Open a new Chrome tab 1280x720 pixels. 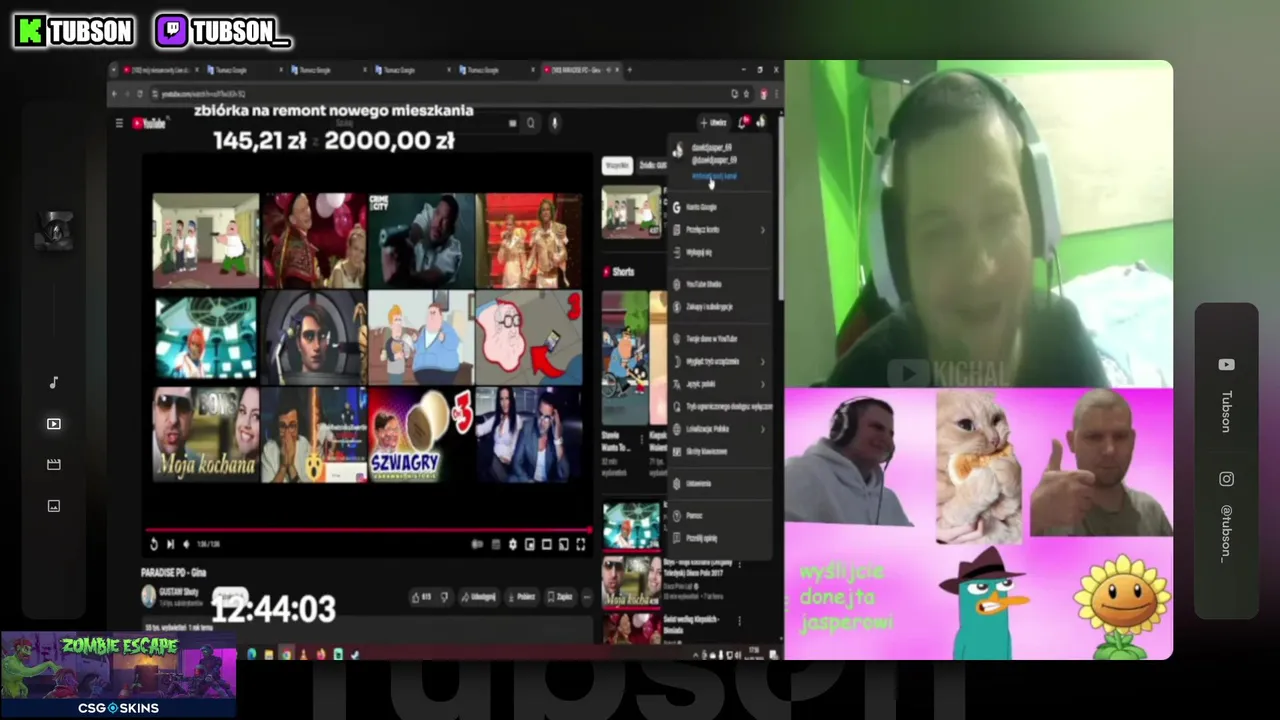click(x=629, y=70)
